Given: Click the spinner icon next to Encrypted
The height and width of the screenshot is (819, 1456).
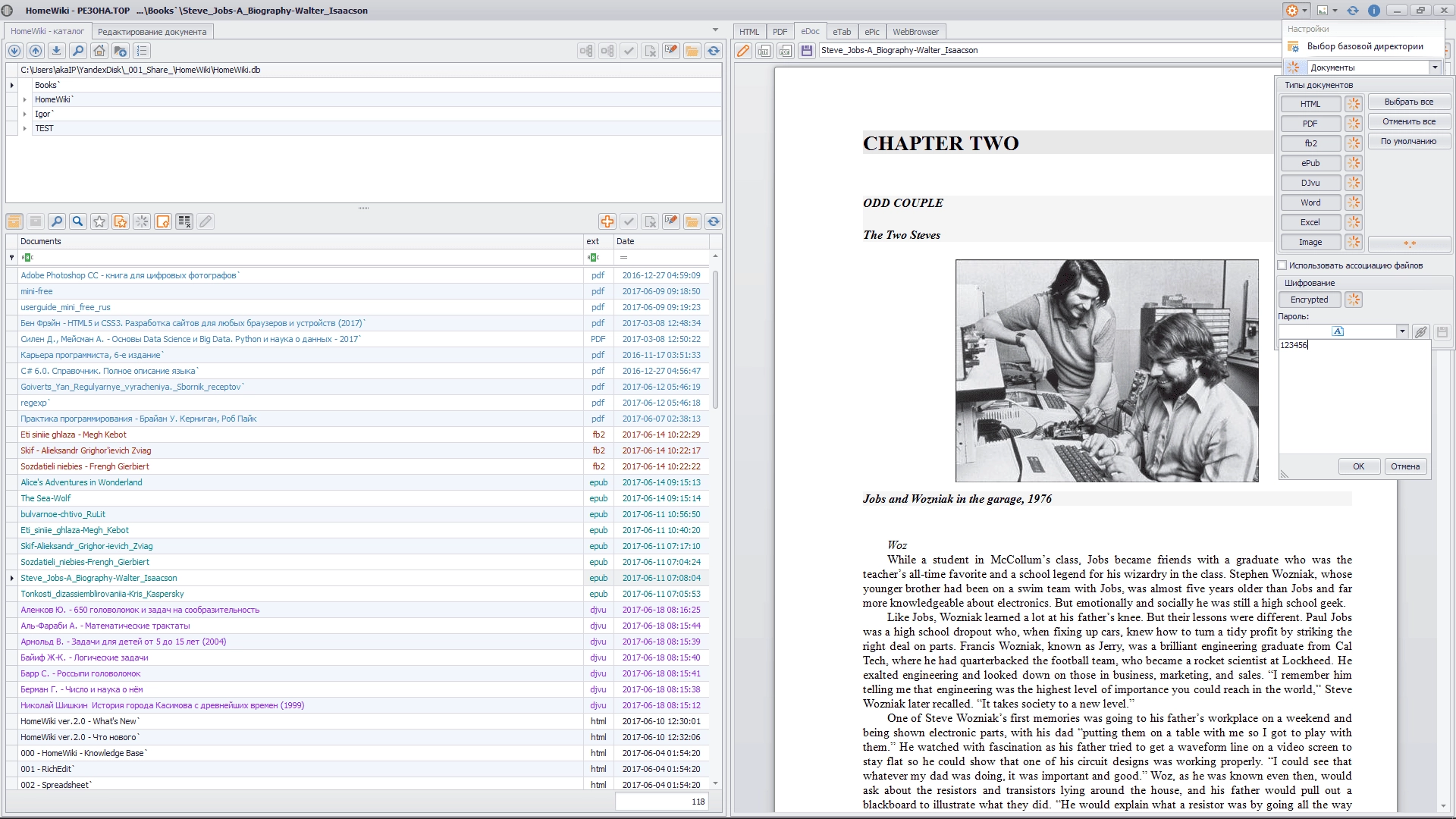Looking at the screenshot, I should (x=1354, y=300).
